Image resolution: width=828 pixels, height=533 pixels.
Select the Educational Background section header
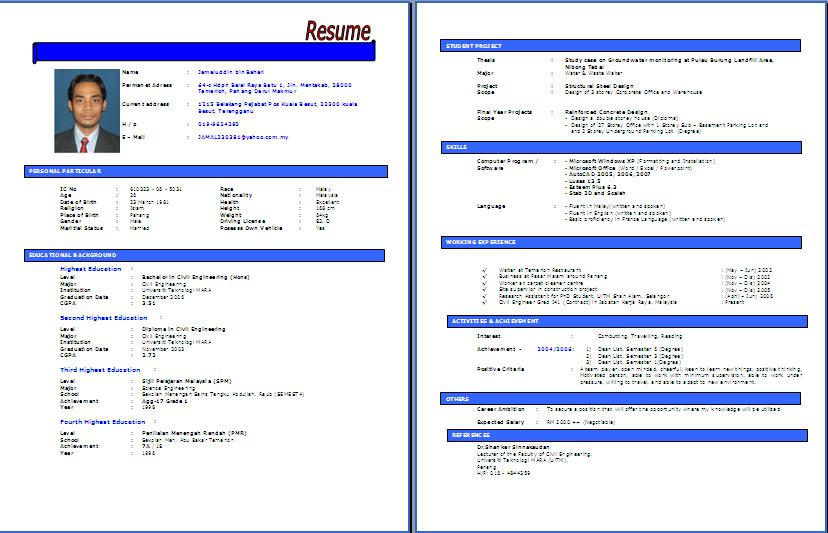204,255
